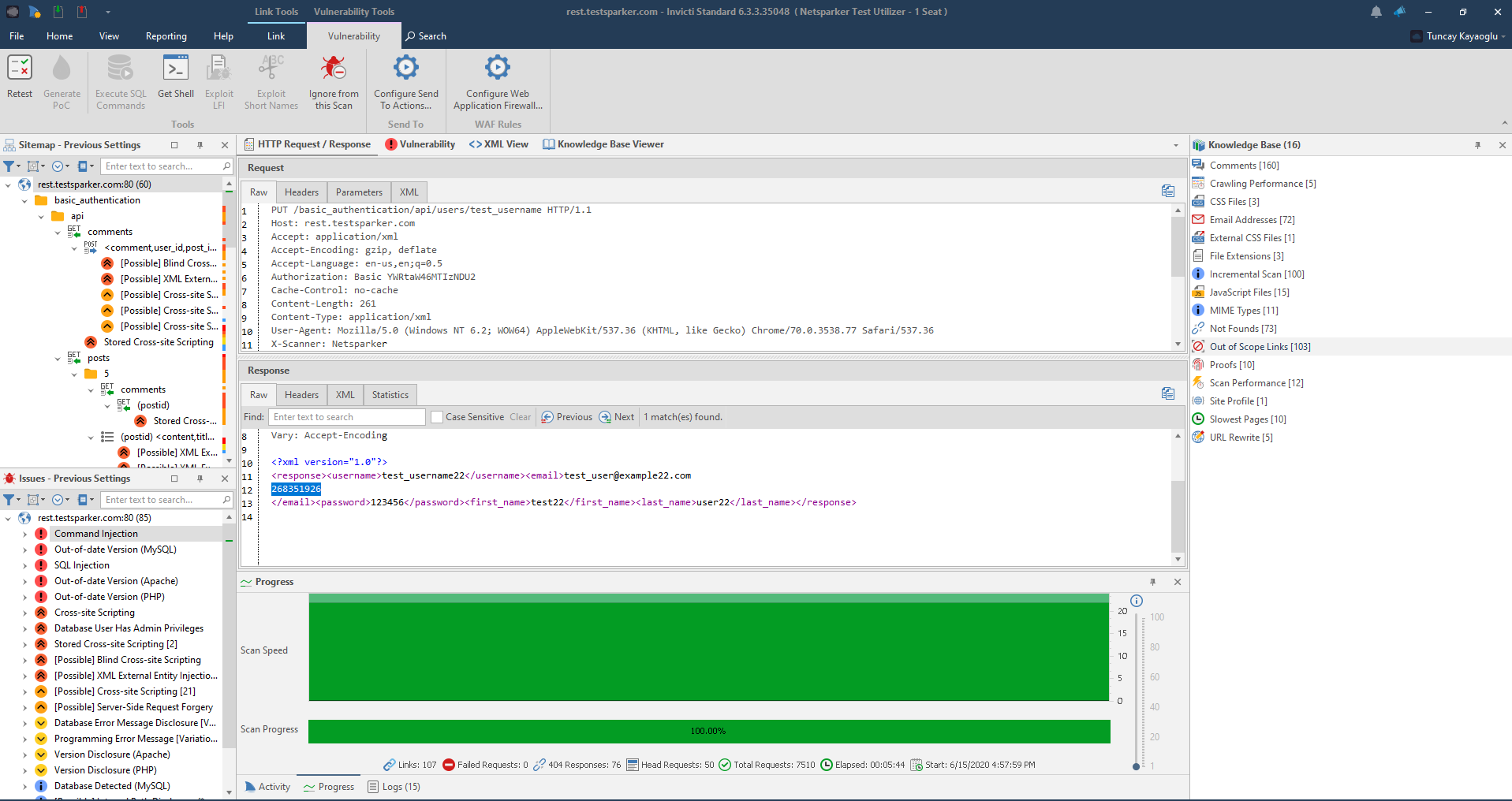Image resolution: width=1512 pixels, height=801 pixels.
Task: Open the Get Shell tool
Action: [x=175, y=78]
